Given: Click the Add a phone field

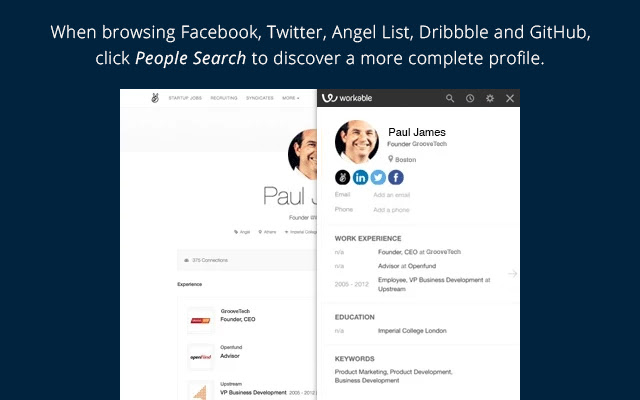Looking at the screenshot, I should (x=391, y=210).
